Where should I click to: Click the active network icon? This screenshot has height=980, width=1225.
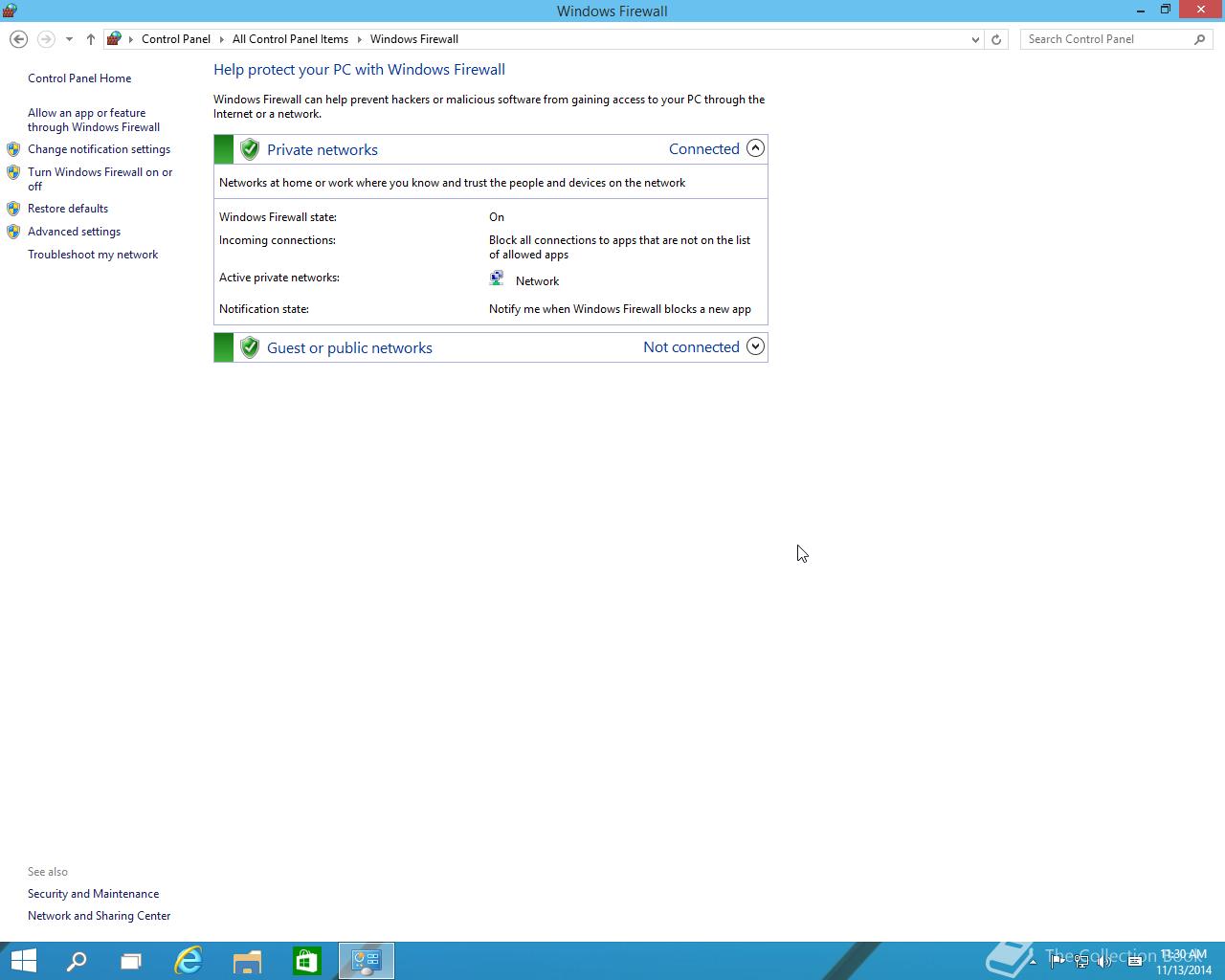point(497,278)
